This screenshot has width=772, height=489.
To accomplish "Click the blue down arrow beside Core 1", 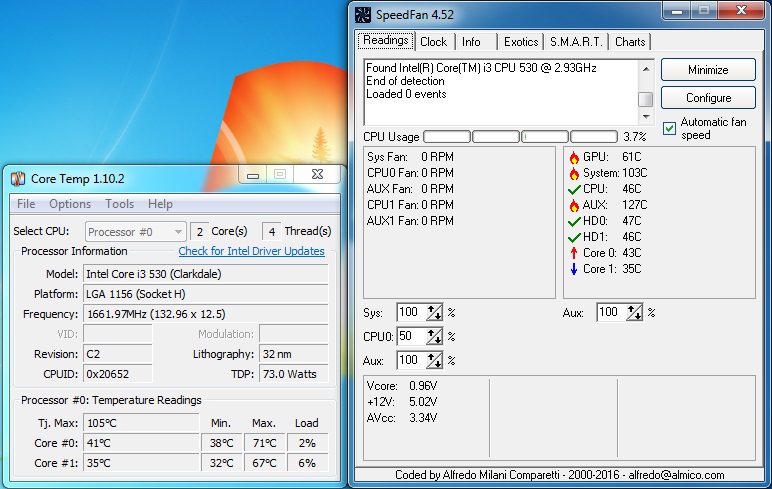I will [574, 269].
